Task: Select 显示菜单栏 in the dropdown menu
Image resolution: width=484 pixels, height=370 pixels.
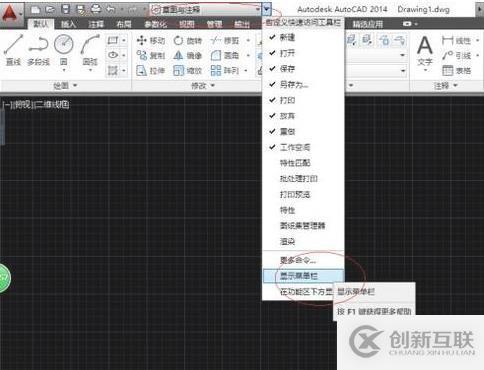Action: tap(303, 276)
